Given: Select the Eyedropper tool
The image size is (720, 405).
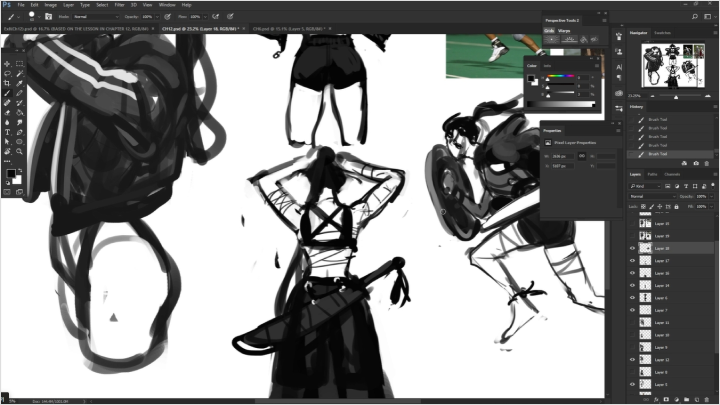Looking at the screenshot, I should point(19,83).
